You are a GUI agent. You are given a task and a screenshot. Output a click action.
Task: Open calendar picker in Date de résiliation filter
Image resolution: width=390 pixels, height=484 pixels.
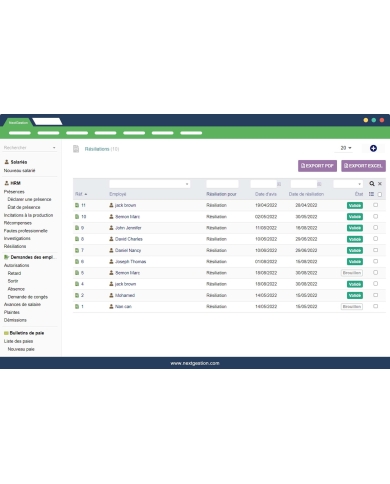[319, 184]
